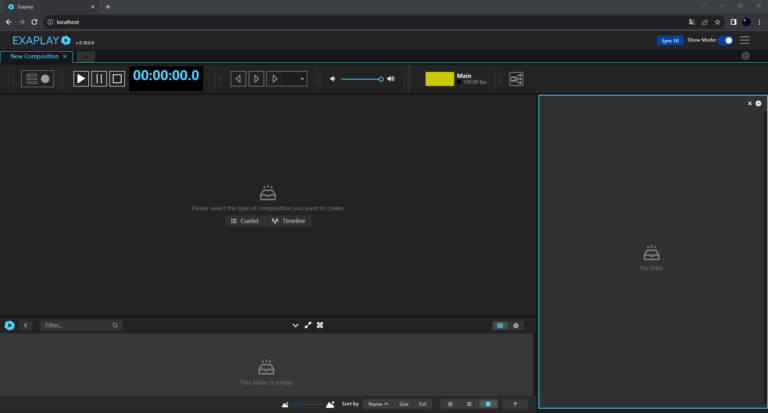
Task: Click the output layout icon beside Main
Action: pos(516,79)
